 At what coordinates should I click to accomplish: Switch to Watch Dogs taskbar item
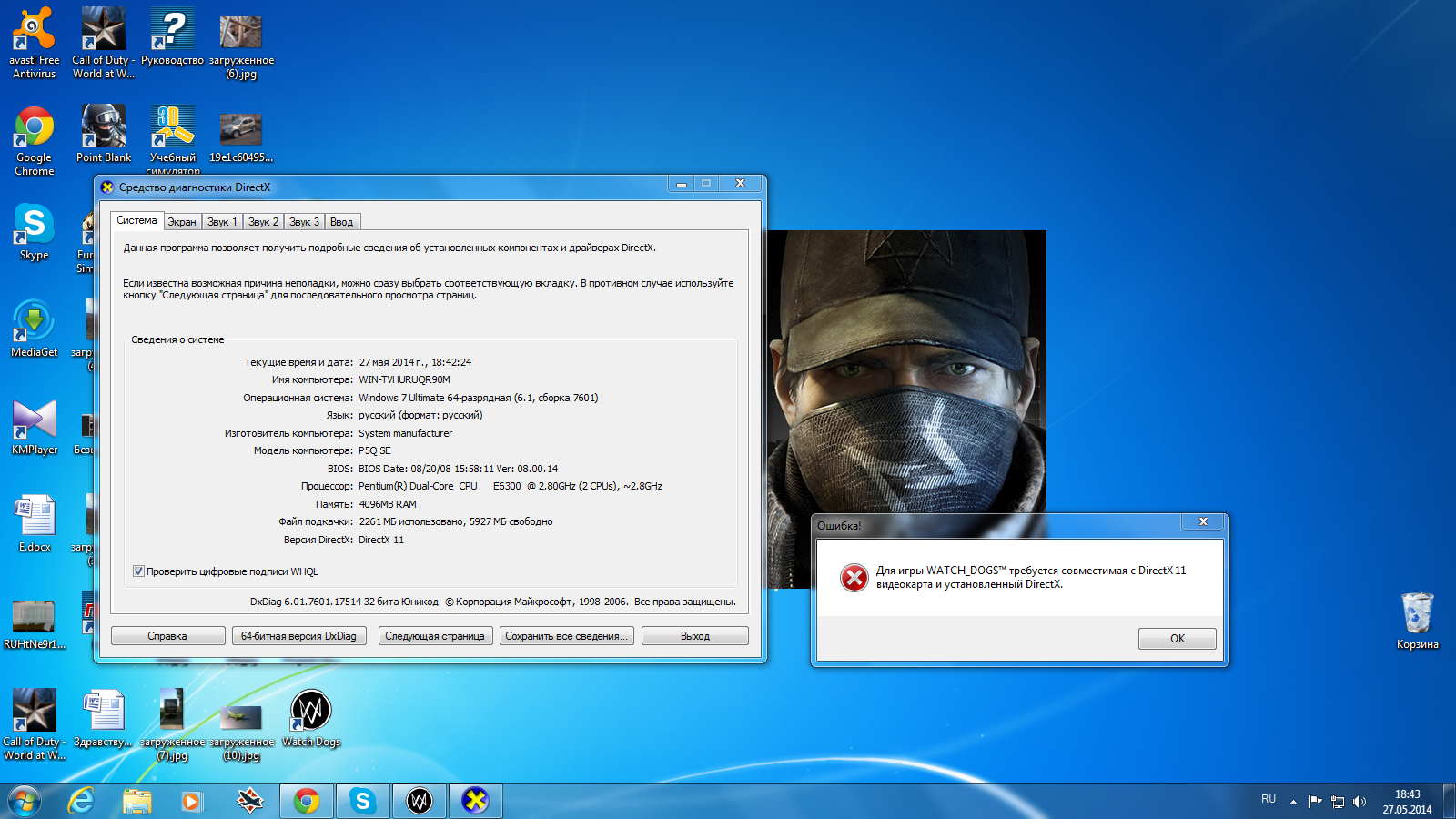(x=420, y=801)
